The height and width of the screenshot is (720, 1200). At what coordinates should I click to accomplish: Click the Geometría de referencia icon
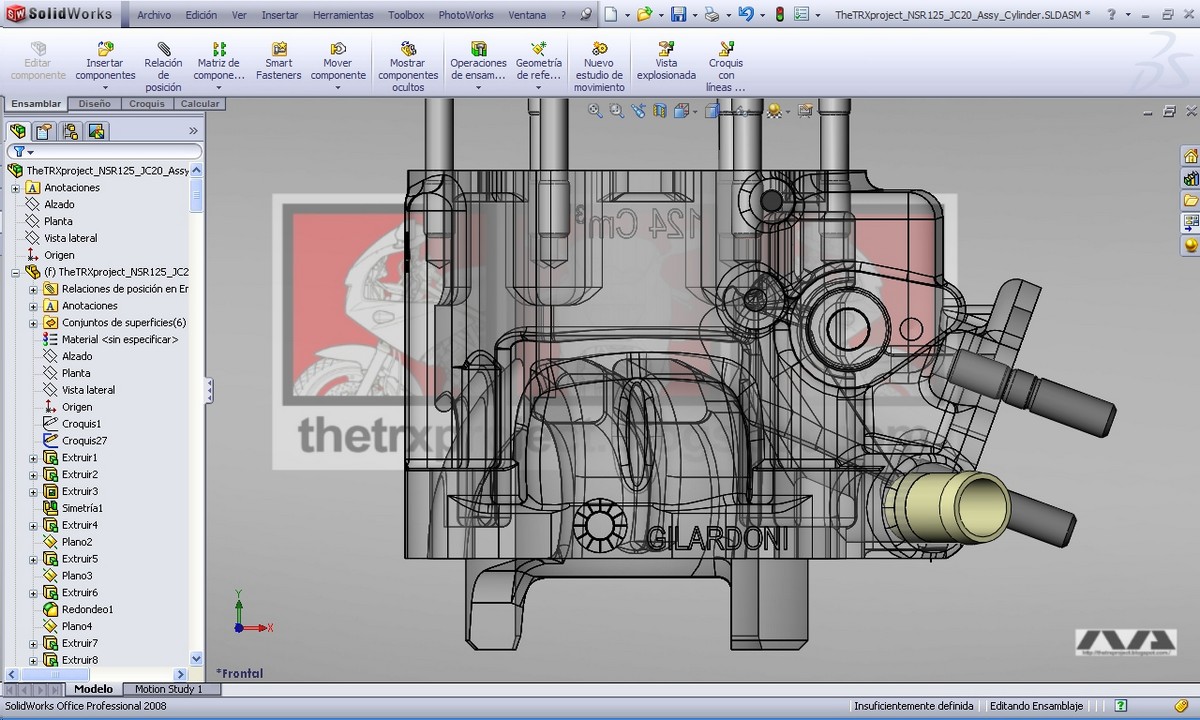[x=538, y=48]
